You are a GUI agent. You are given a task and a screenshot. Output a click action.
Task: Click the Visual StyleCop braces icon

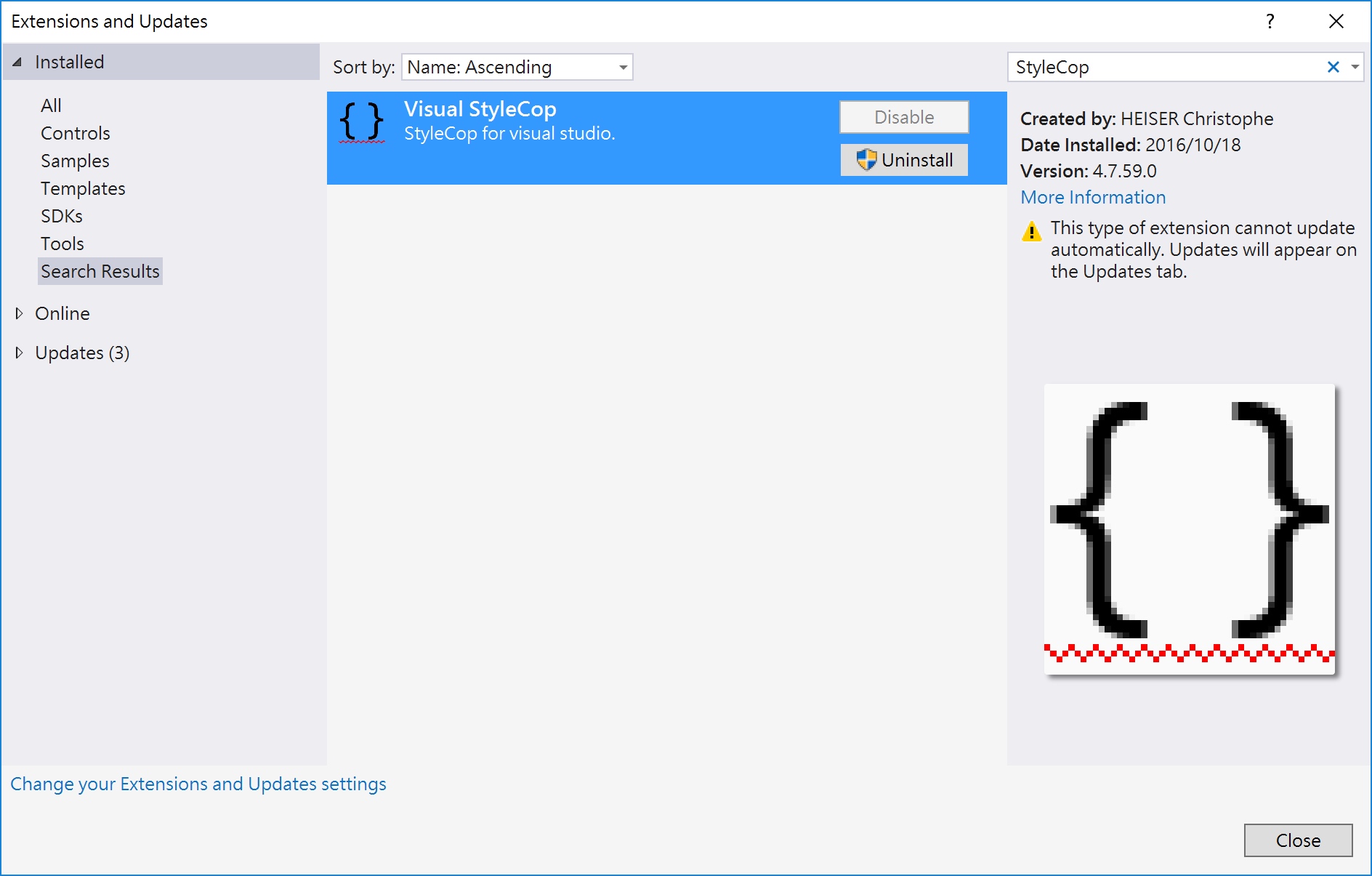[362, 122]
